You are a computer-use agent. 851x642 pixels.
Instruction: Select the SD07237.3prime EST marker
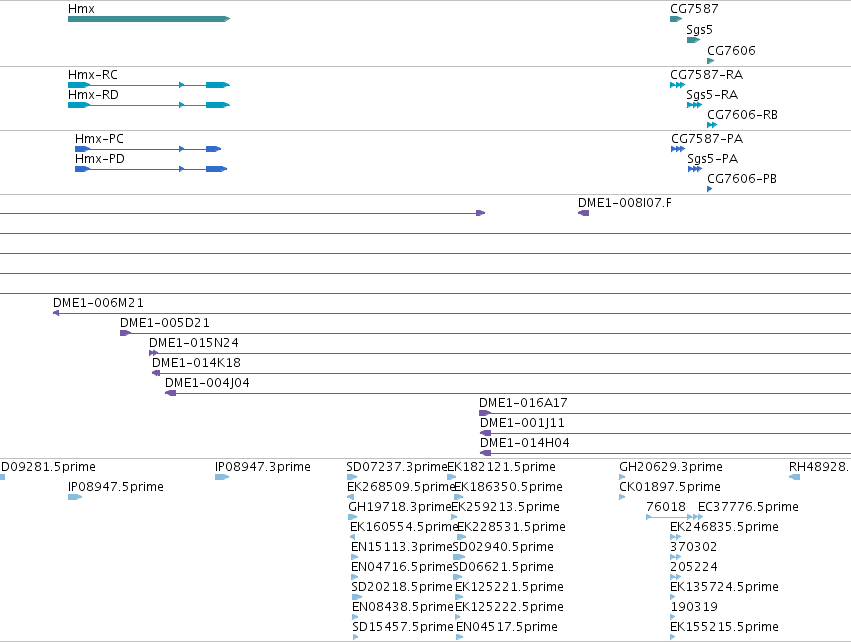(352, 477)
